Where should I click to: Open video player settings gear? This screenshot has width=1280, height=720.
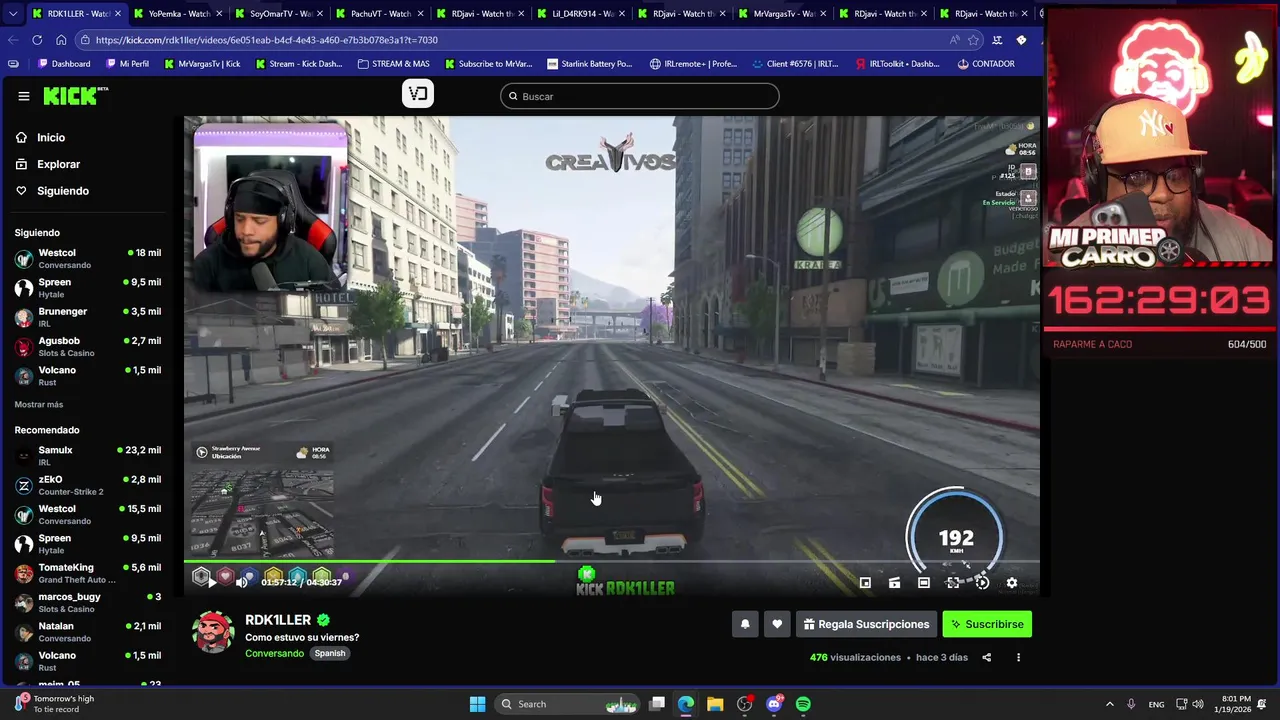pos(1012,583)
